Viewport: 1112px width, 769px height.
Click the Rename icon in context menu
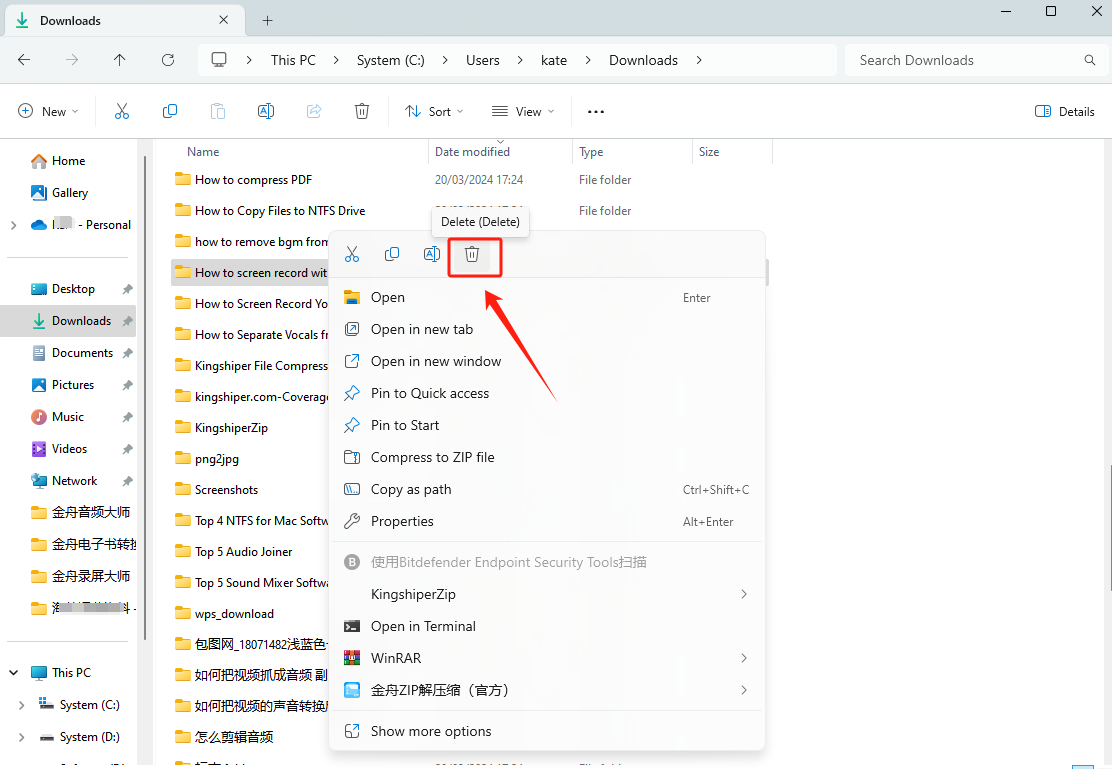pos(432,255)
